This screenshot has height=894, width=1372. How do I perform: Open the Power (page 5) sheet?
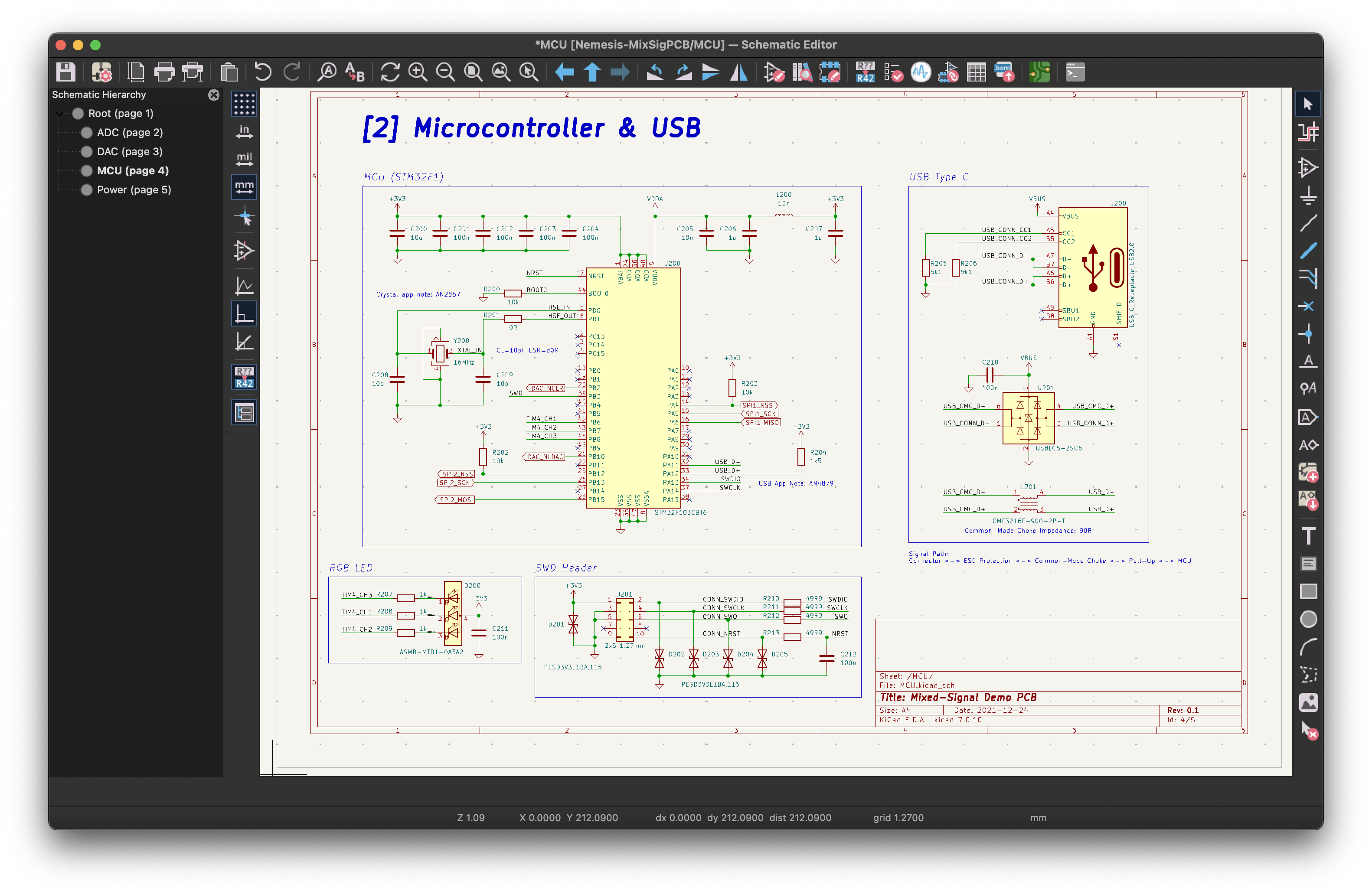(x=134, y=189)
